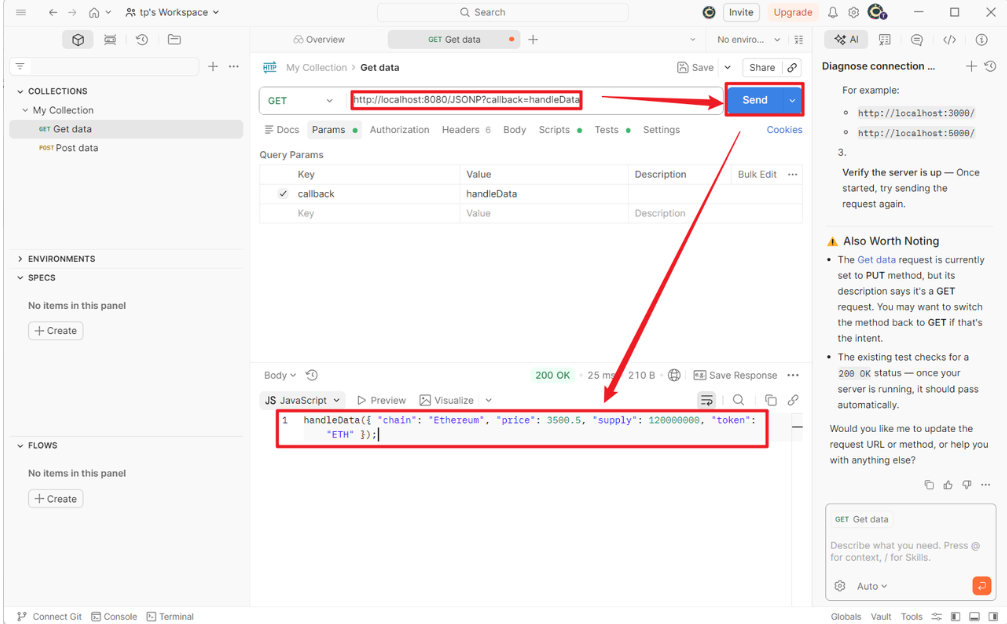The height and width of the screenshot is (624, 1007).
Task: Open the Save options dropdown arrow
Action: [728, 67]
